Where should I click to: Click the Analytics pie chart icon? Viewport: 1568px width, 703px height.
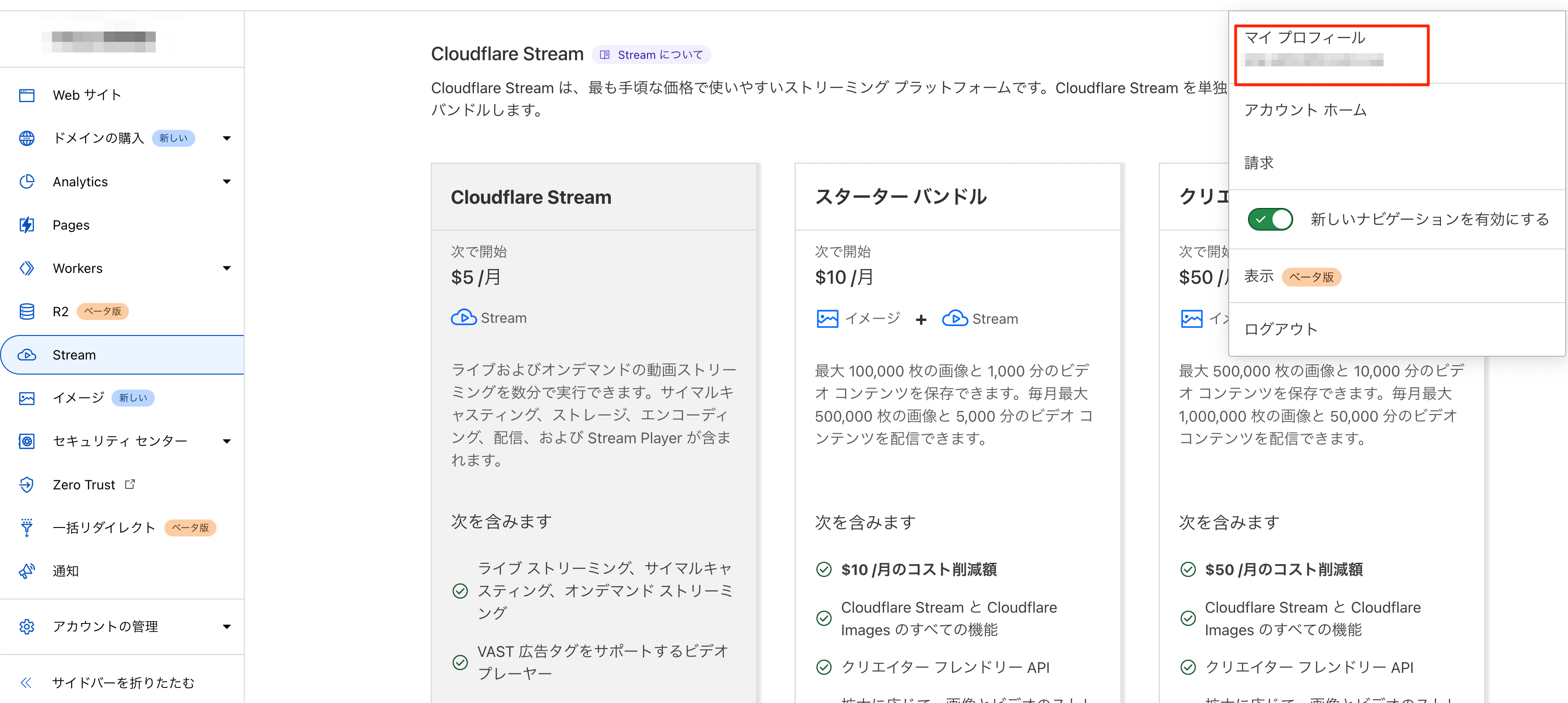pos(27,181)
